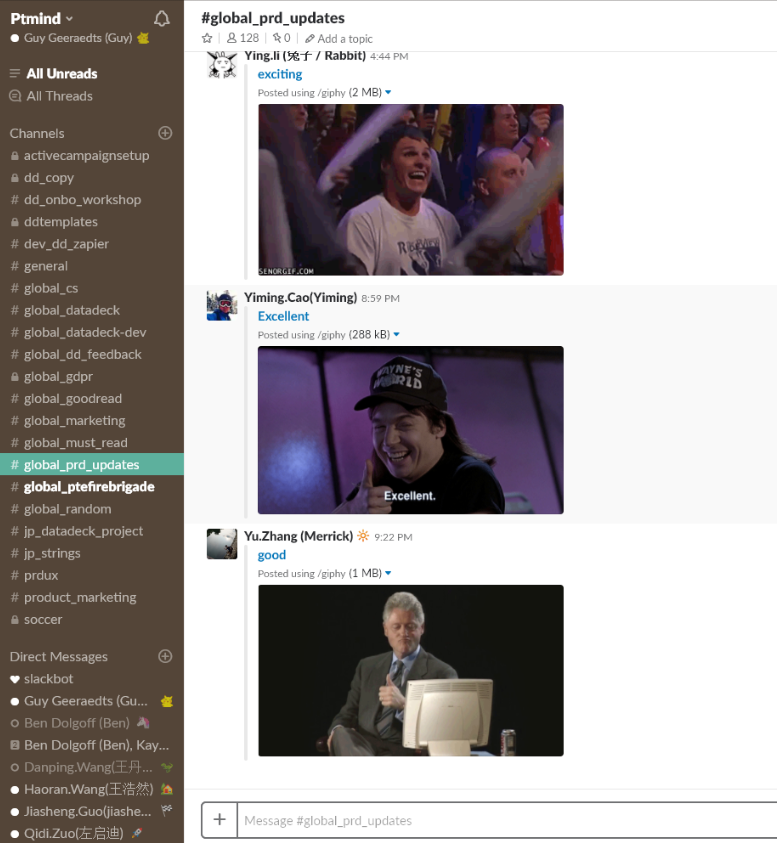
Task: Click Yiming.Cao avatar image
Action: (x=222, y=306)
